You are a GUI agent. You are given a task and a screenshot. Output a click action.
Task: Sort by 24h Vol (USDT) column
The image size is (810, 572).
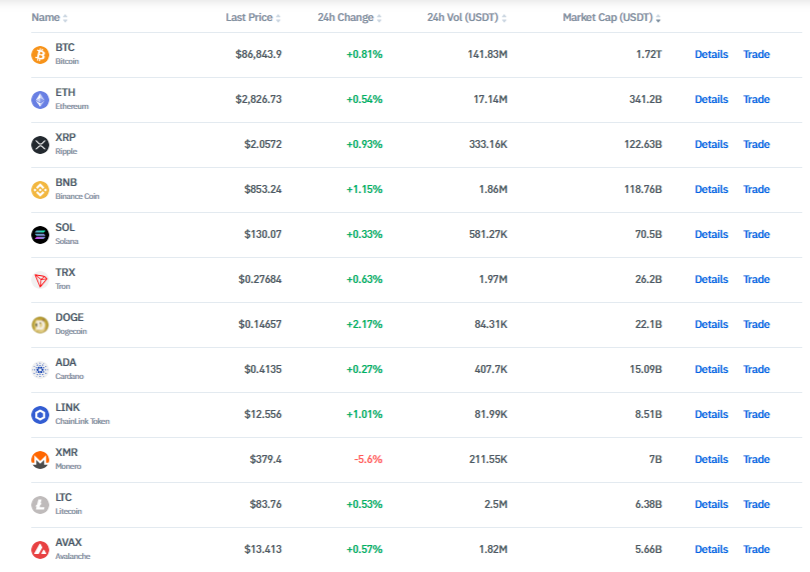point(467,18)
